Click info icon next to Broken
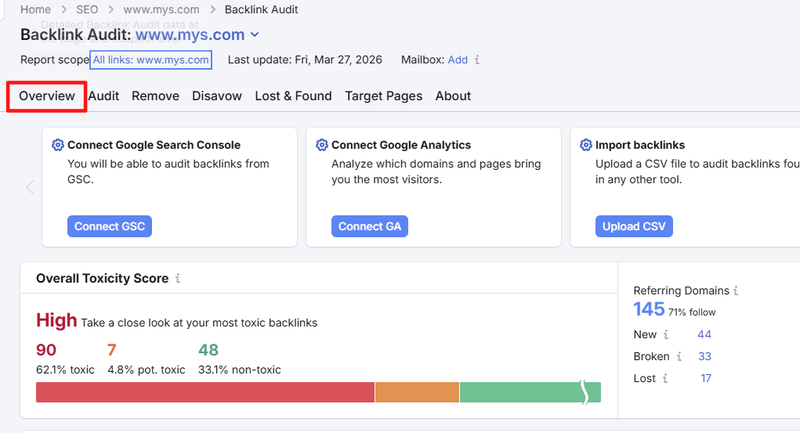This screenshot has width=800, height=433. (x=679, y=356)
